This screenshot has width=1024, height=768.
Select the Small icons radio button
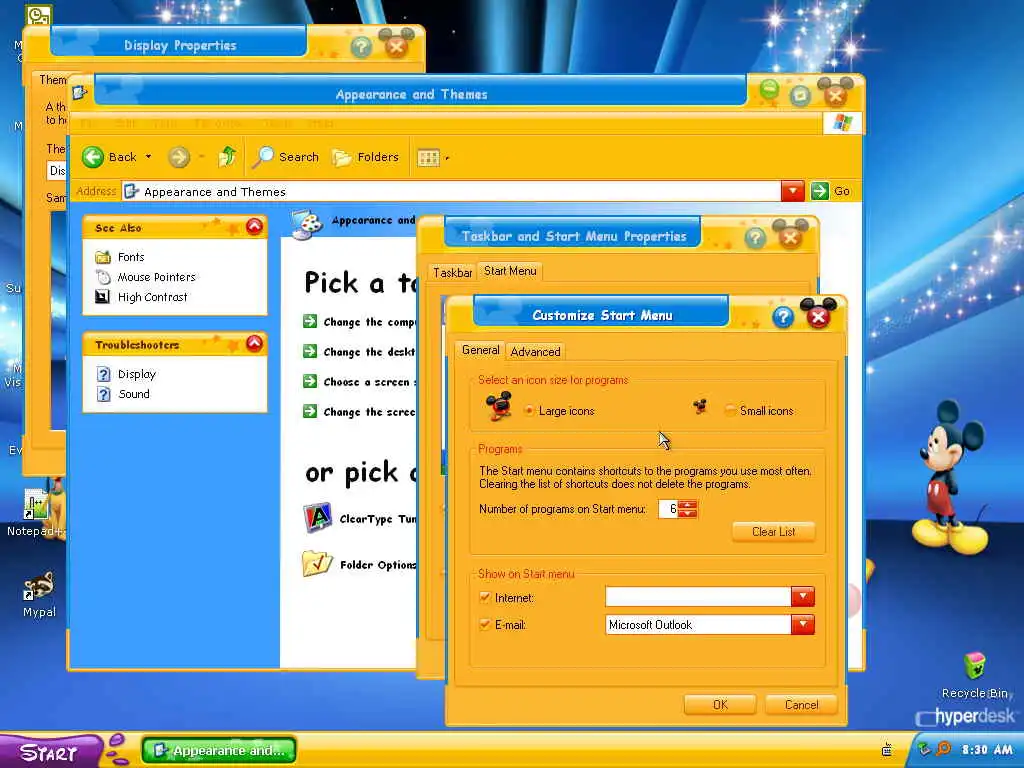coord(729,411)
